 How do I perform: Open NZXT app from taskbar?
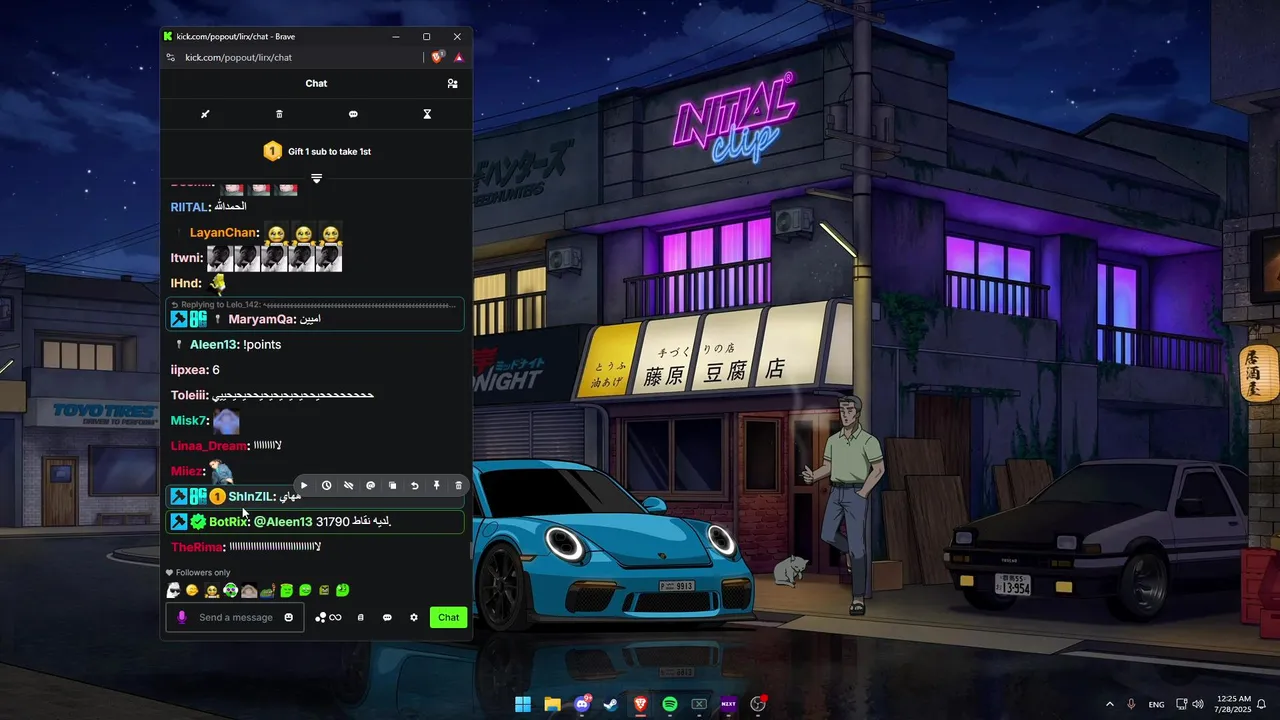[x=728, y=704]
